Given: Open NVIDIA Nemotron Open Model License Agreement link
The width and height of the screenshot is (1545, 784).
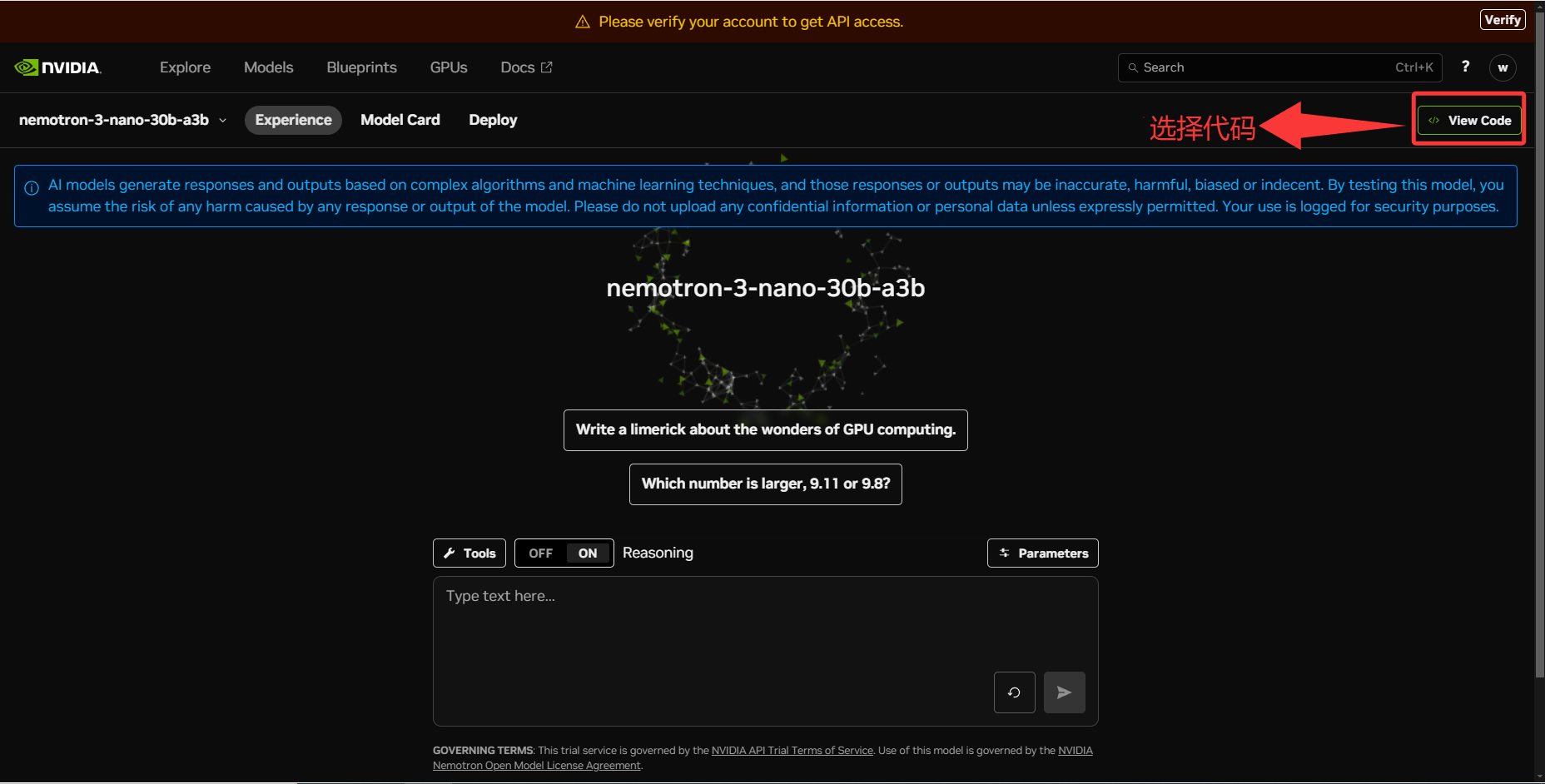Looking at the screenshot, I should tap(537, 766).
